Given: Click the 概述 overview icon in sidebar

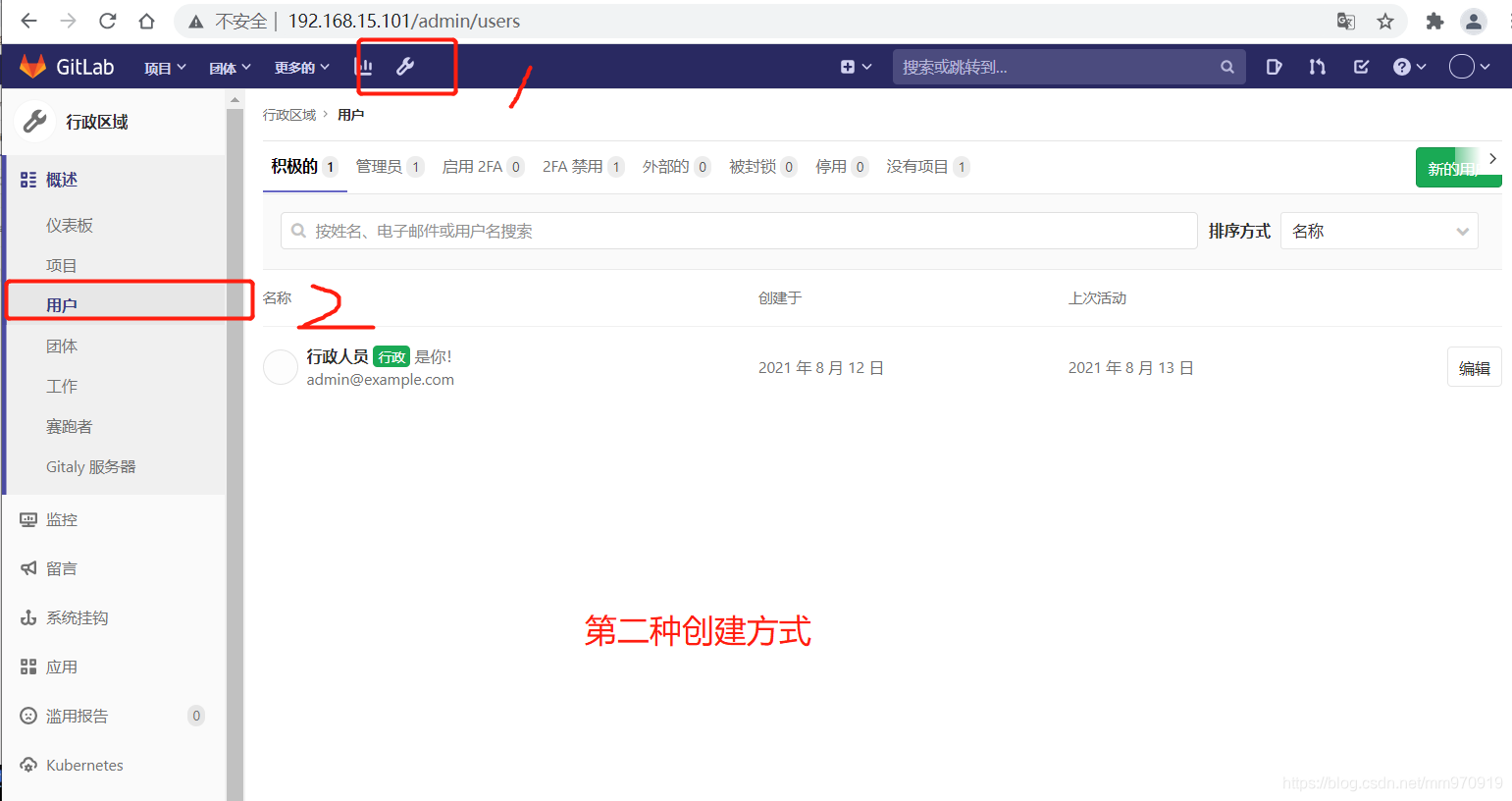Looking at the screenshot, I should 28,180.
